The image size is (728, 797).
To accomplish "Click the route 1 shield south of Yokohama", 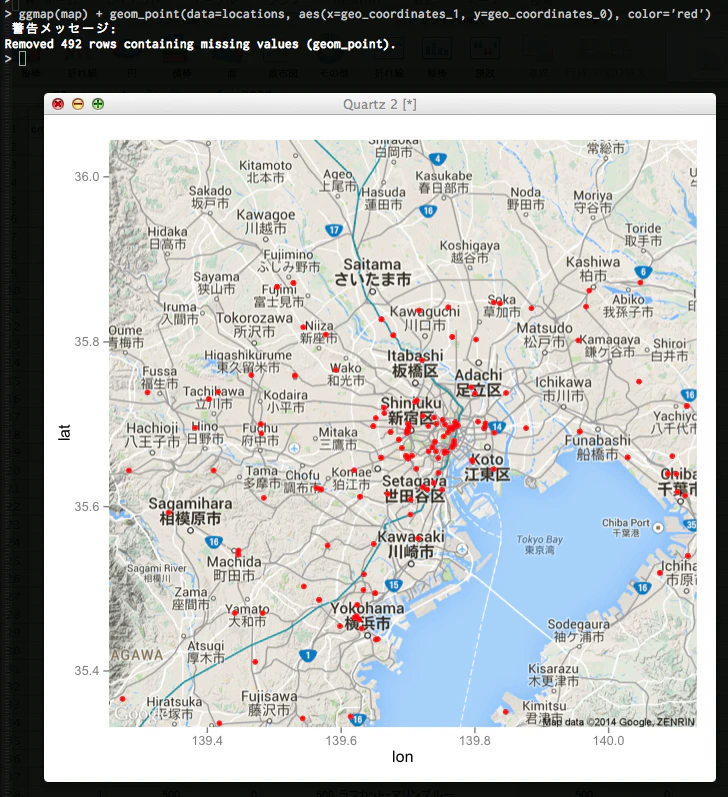I will [x=308, y=655].
